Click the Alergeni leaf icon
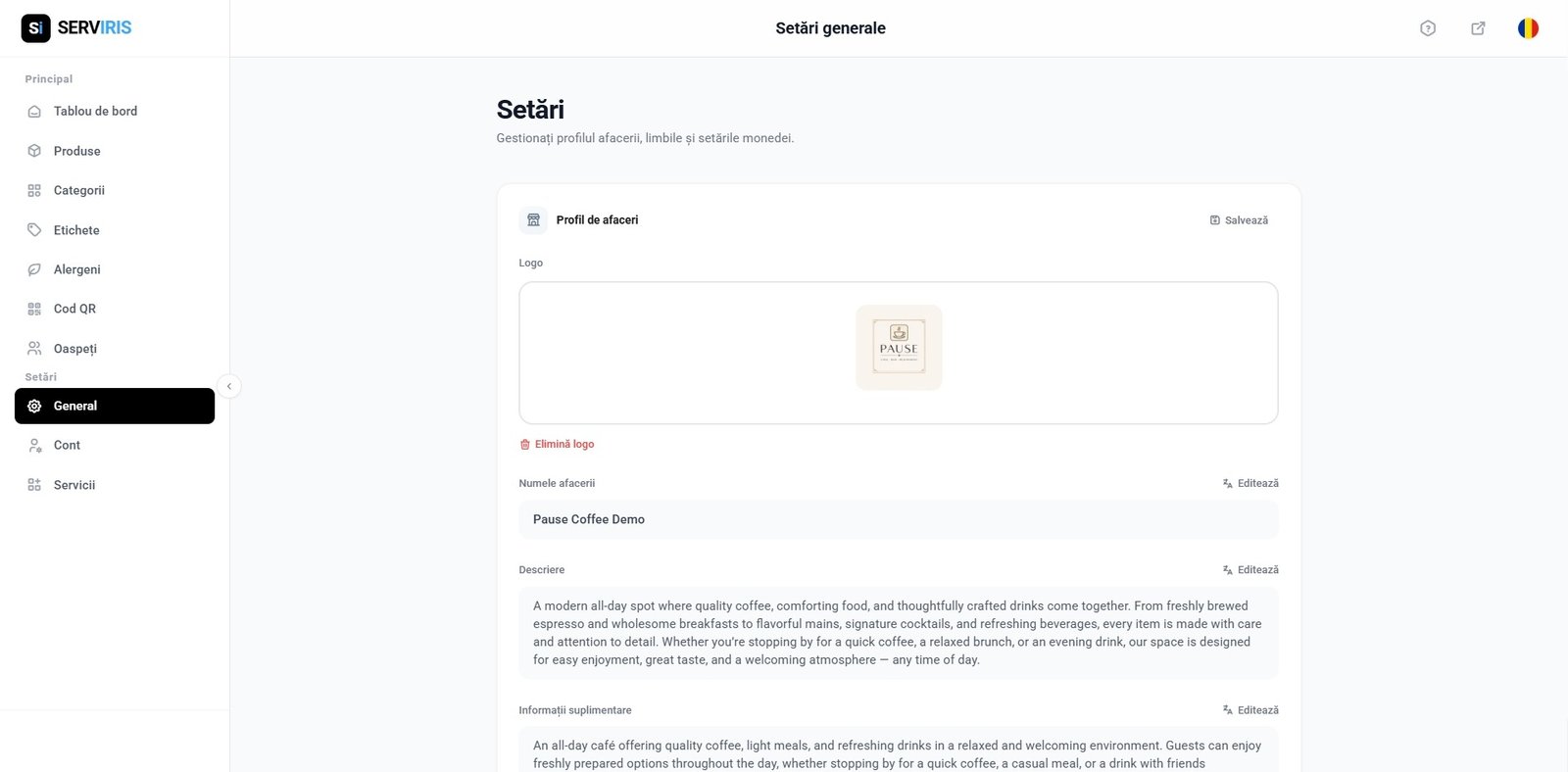Image resolution: width=1568 pixels, height=772 pixels. (x=34, y=269)
